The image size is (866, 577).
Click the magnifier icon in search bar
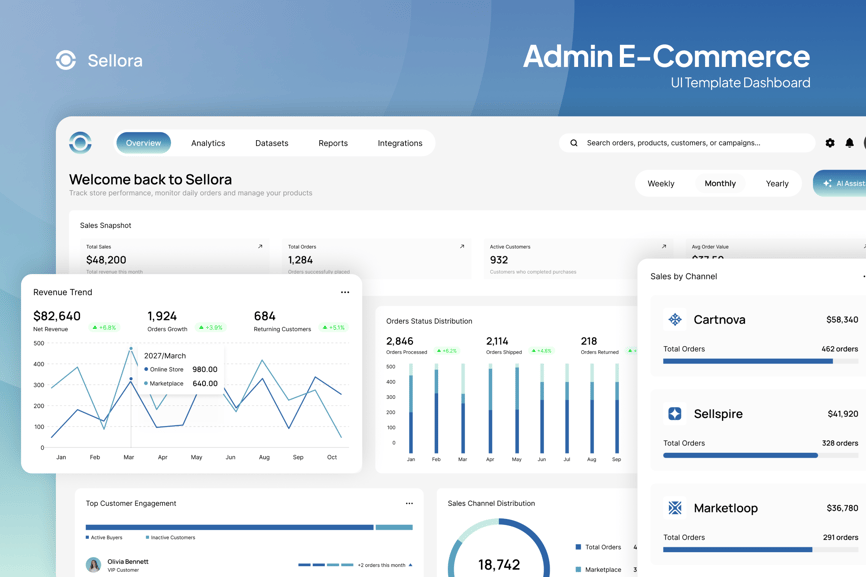pyautogui.click(x=574, y=143)
